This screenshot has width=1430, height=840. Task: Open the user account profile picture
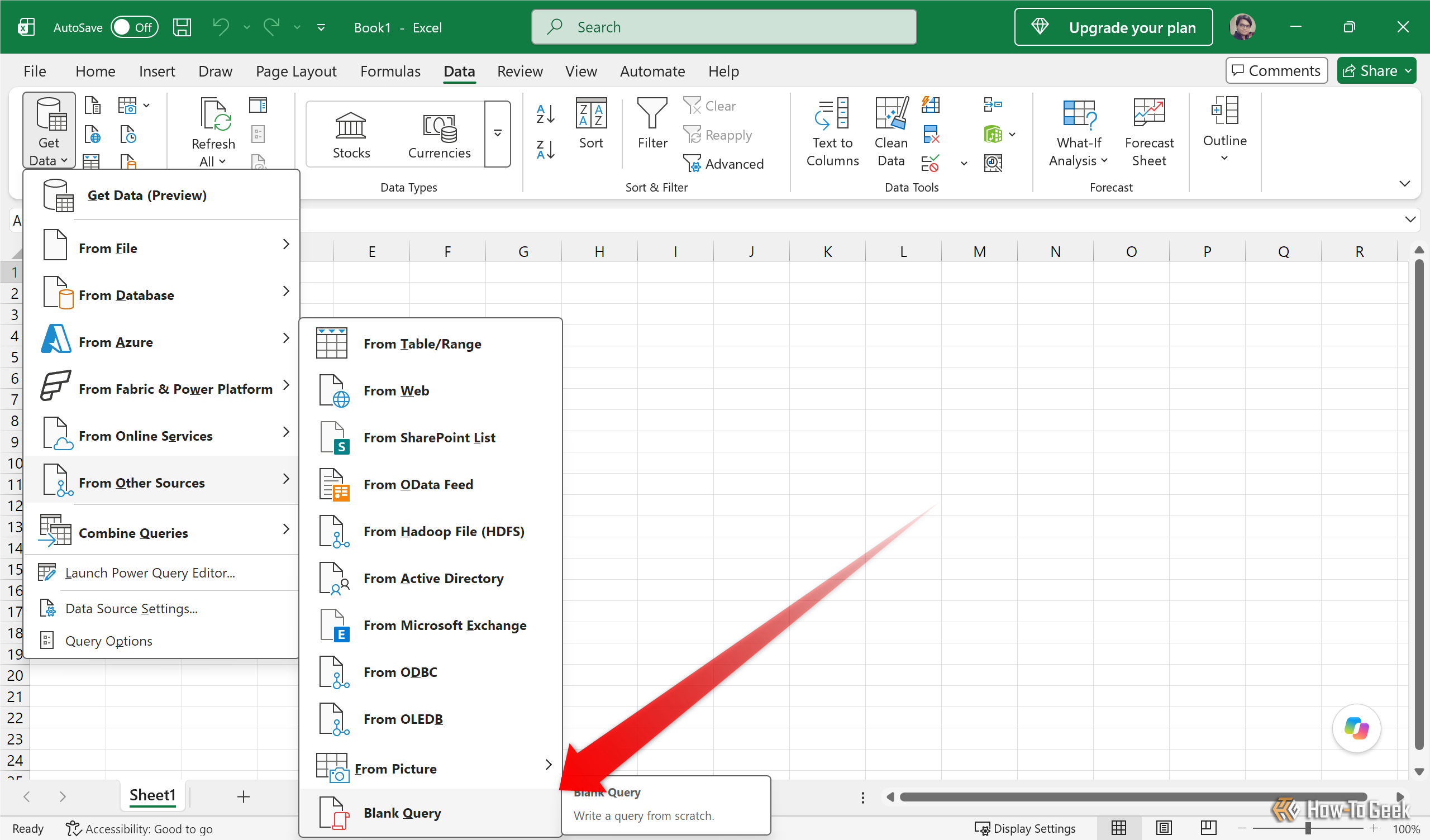point(1242,27)
